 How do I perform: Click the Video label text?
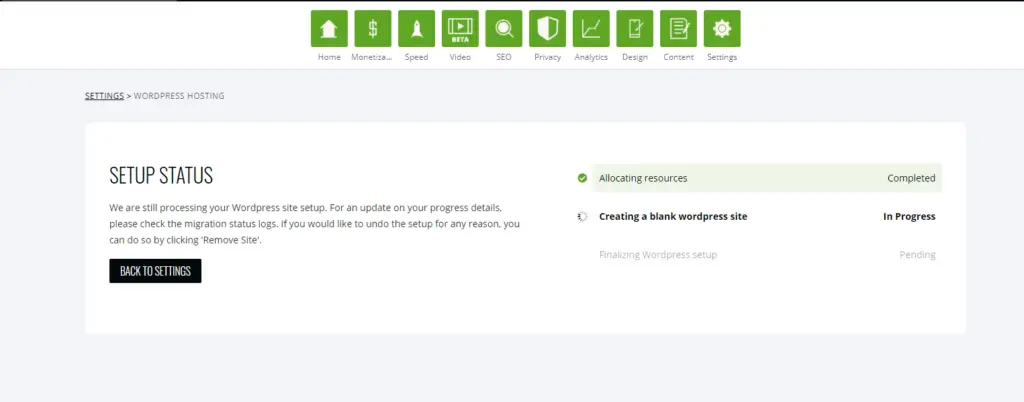click(460, 57)
